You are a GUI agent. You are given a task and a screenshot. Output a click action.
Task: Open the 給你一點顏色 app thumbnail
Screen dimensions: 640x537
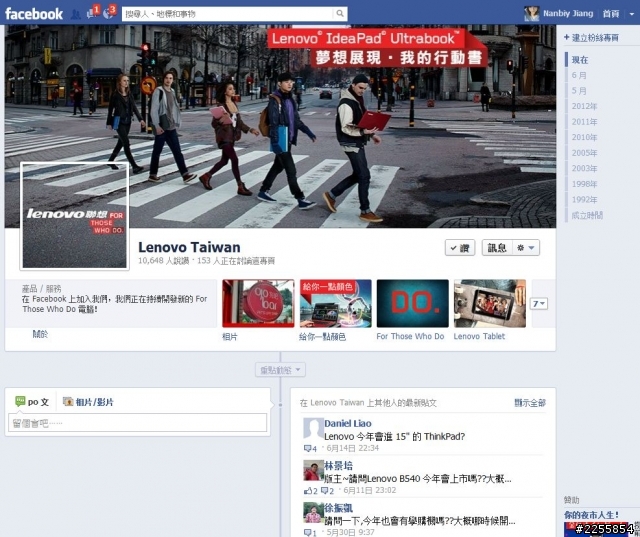336,303
